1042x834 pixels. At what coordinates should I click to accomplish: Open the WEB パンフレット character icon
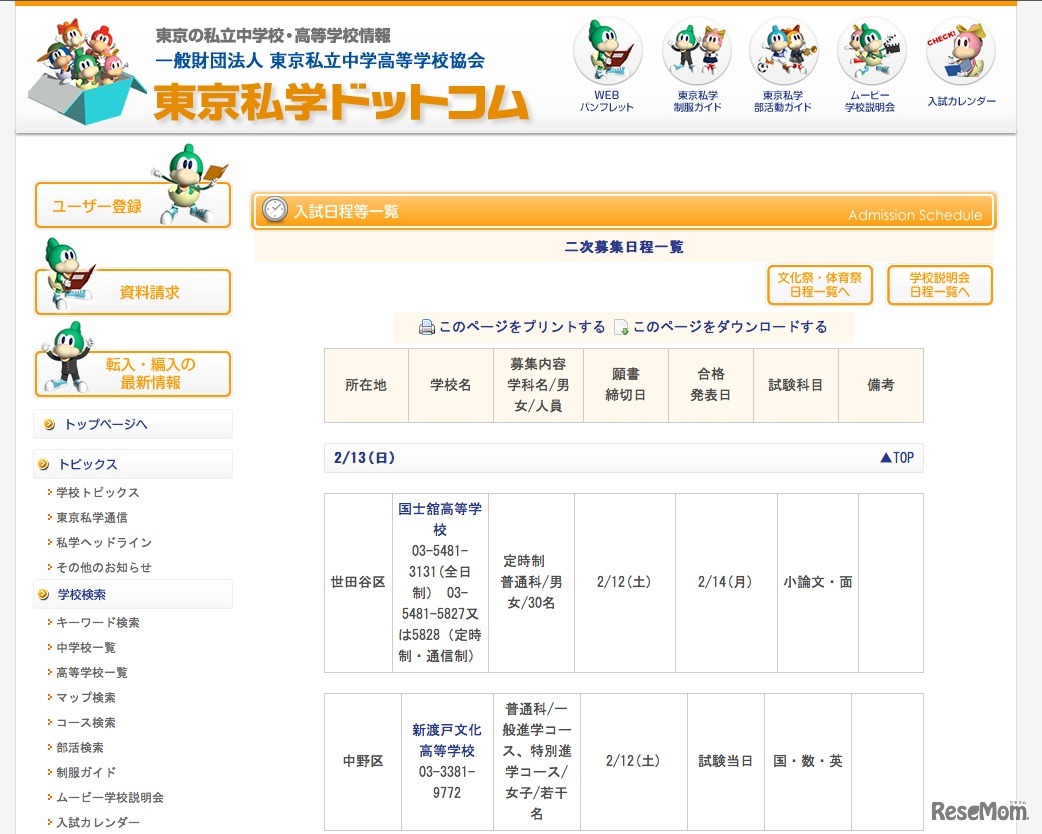click(606, 50)
